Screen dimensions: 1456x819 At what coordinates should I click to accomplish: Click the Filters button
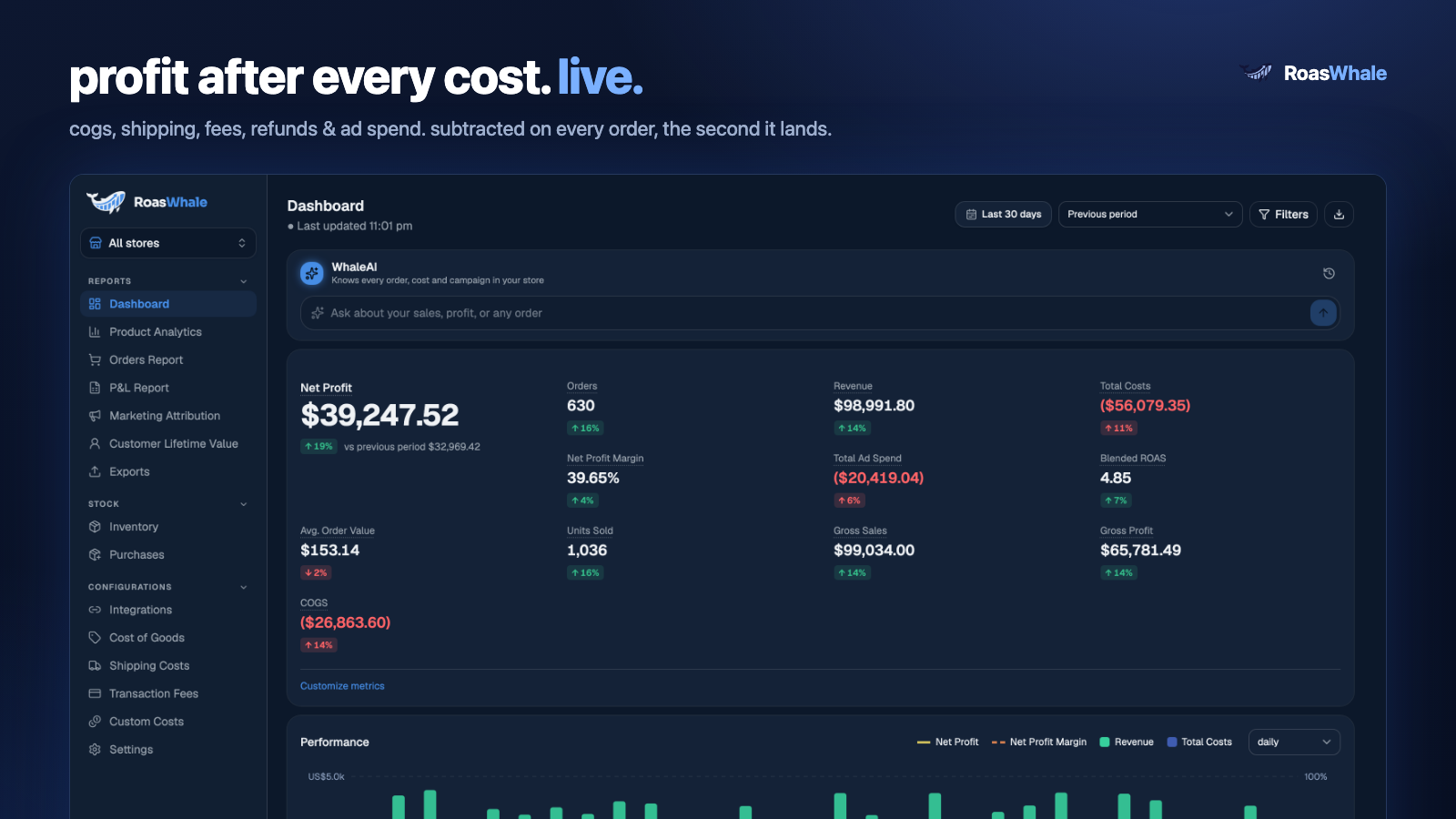pos(1283,215)
